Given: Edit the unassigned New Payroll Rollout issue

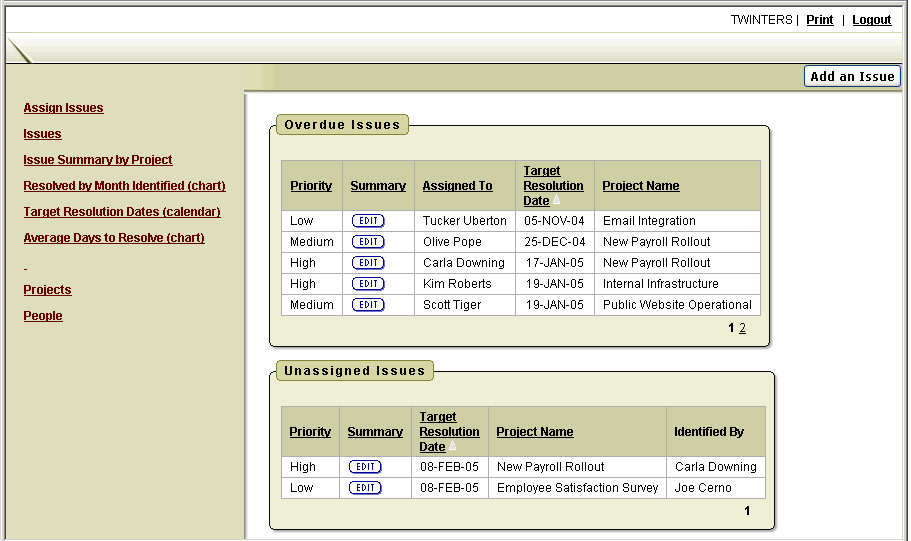Looking at the screenshot, I should [365, 467].
